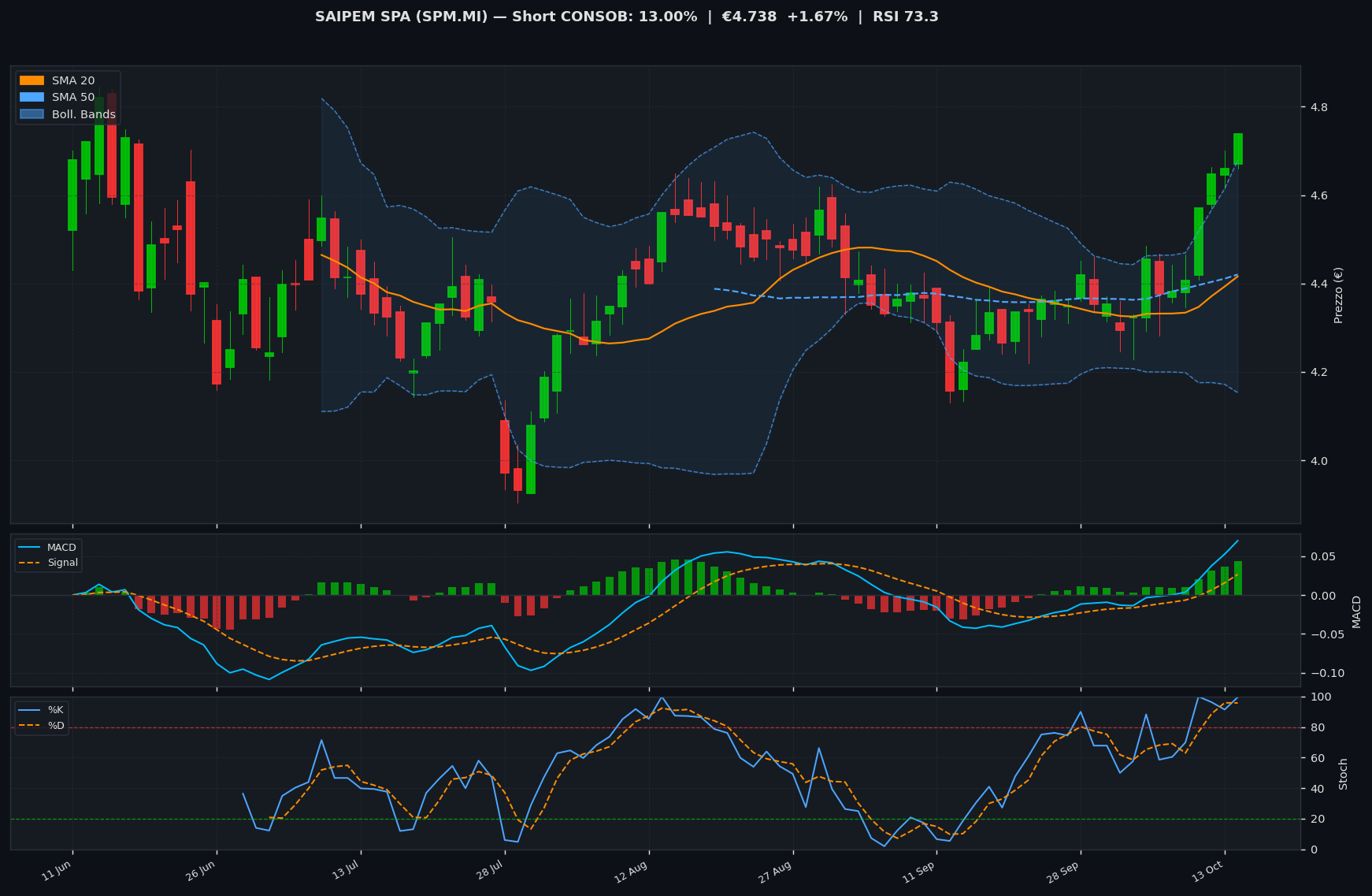Click the 'Stoch' axis title
The image size is (1372, 896).
click(x=1343, y=774)
